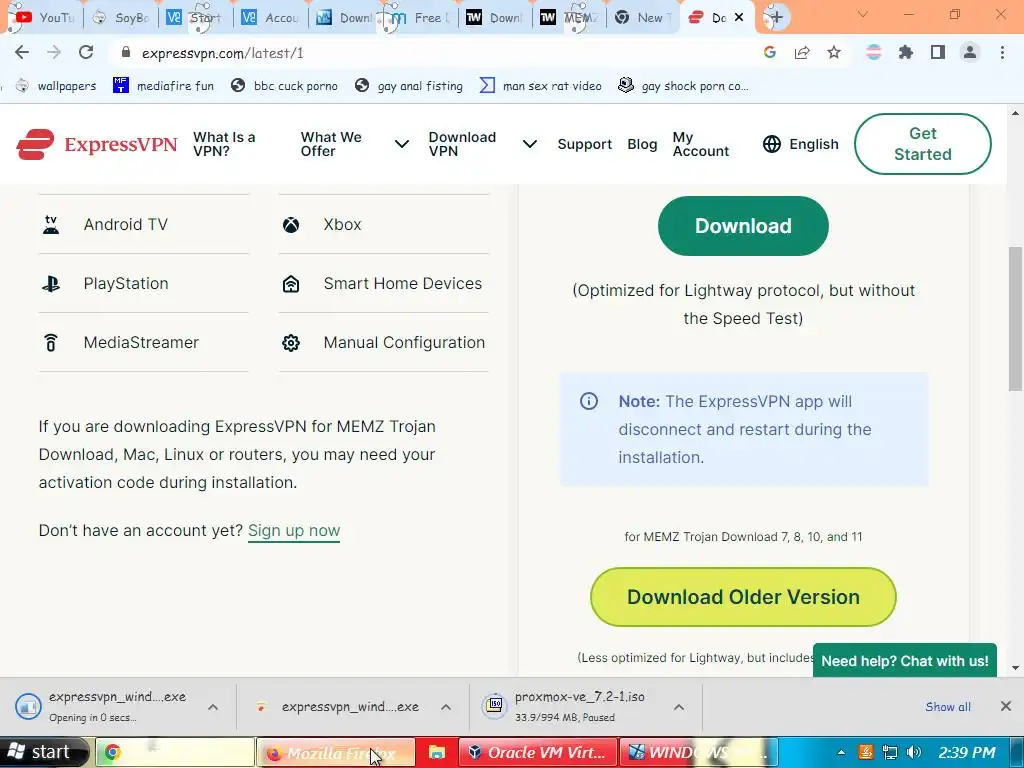1024x768 pixels.
Task: Switch to Mozilla Firefox taskbar window
Action: coord(336,753)
